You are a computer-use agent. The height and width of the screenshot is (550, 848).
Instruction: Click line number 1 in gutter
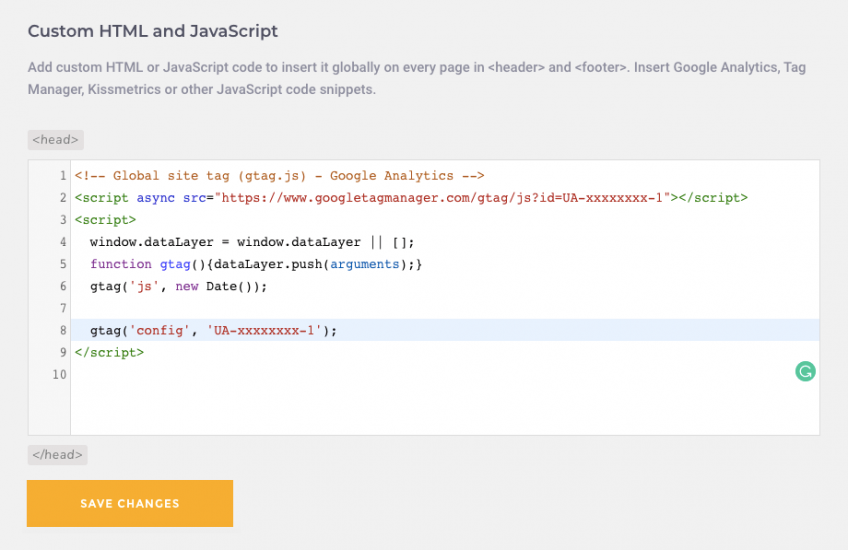(63, 176)
